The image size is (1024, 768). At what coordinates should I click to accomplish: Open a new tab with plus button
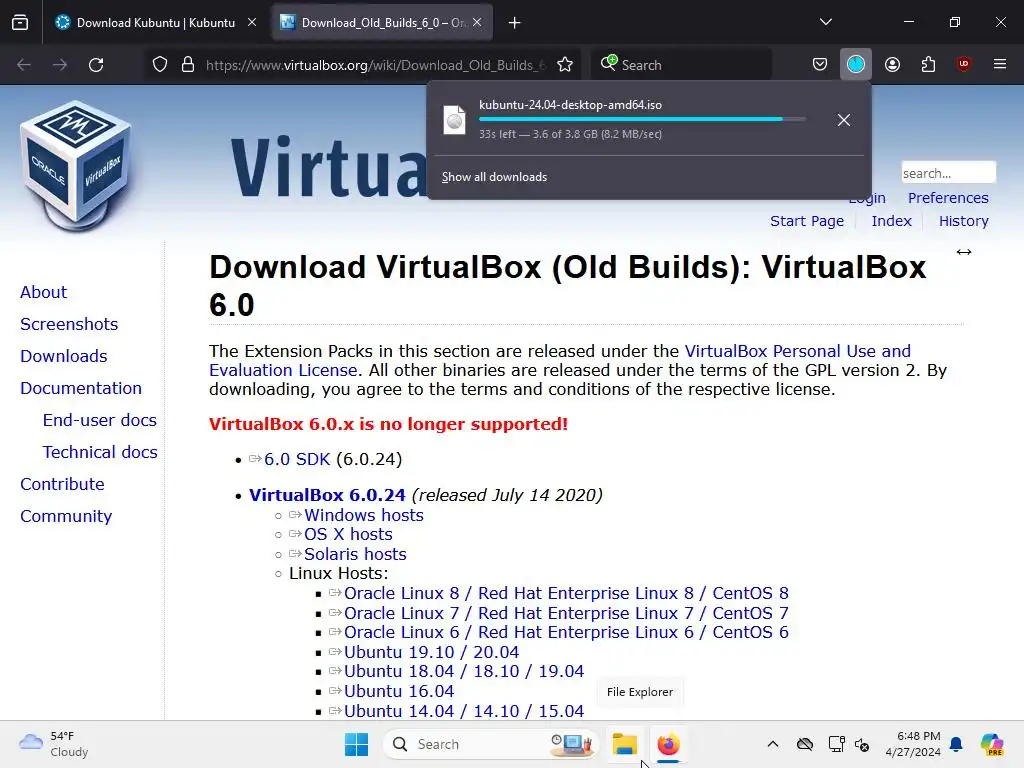click(515, 23)
